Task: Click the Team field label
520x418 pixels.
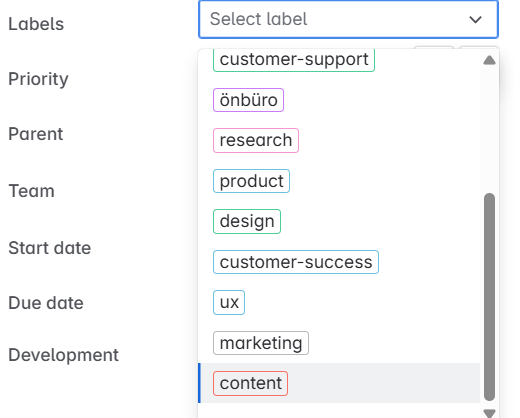Action: (31, 191)
